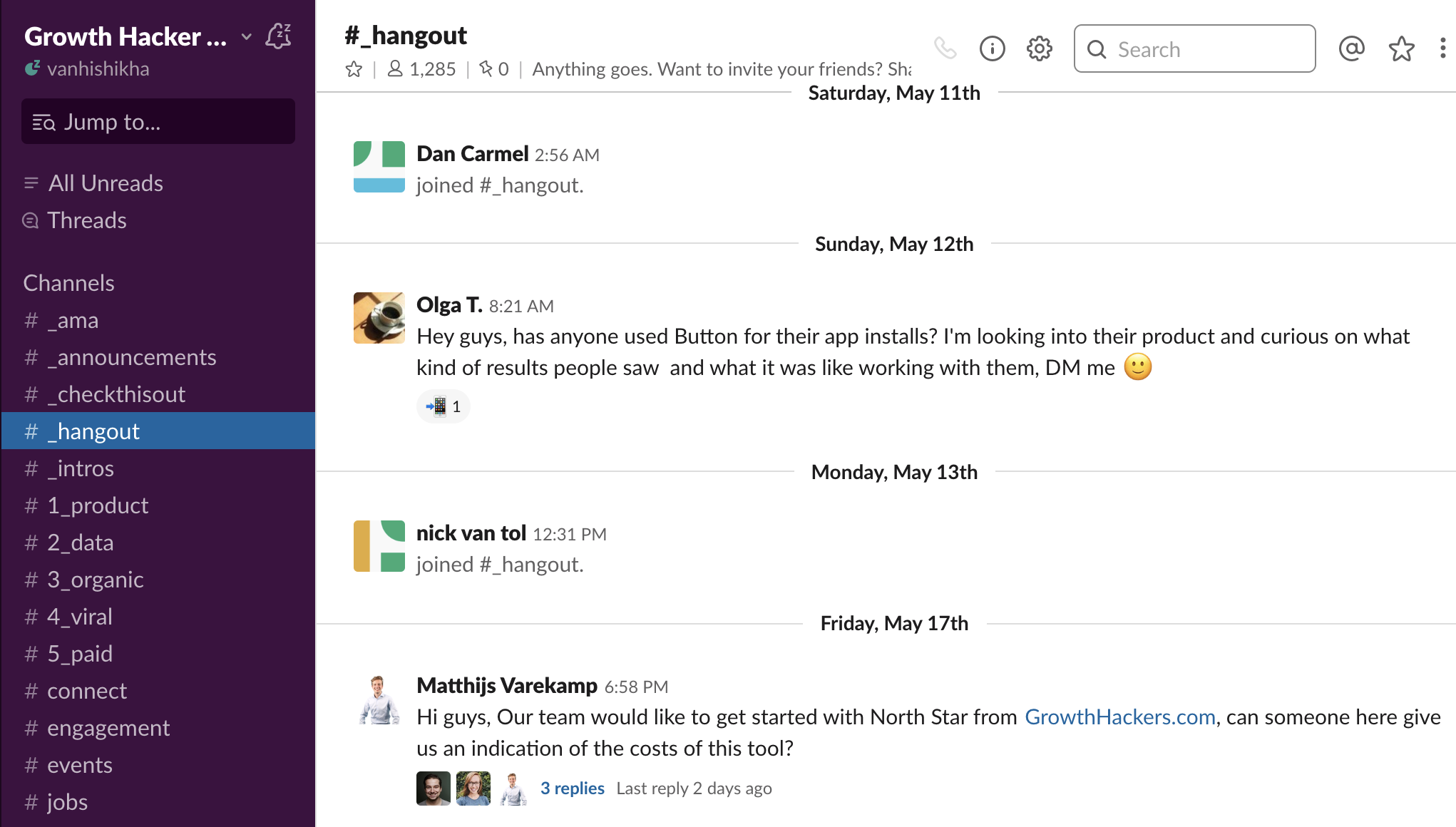1456x827 pixels.
Task: Open the workspace menu chevron
Action: pyautogui.click(x=245, y=37)
